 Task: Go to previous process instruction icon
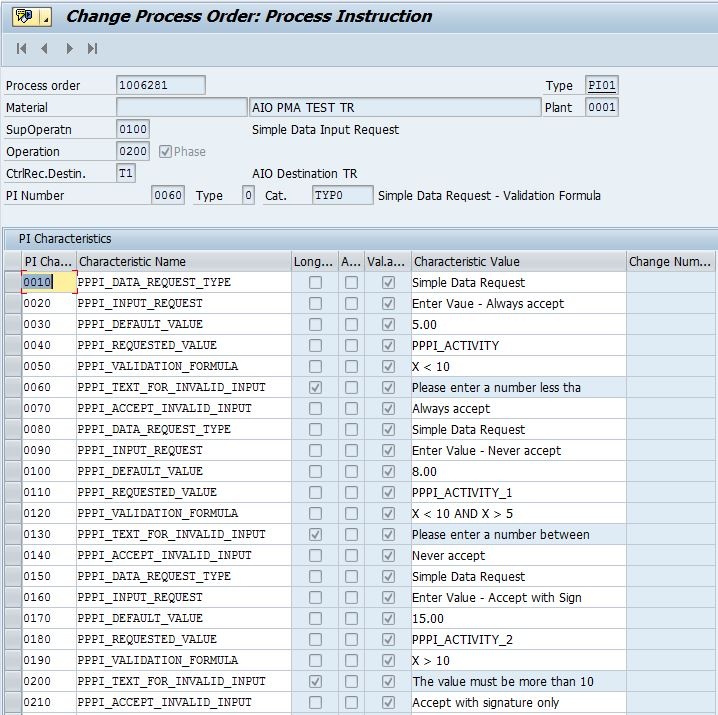coord(44,49)
